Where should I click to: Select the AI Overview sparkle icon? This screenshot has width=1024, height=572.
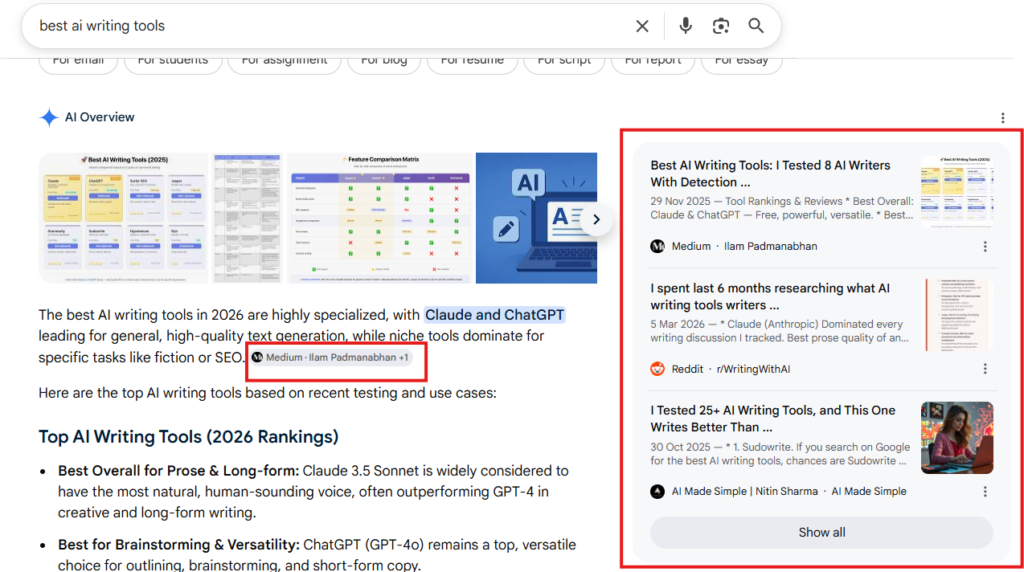coord(49,118)
